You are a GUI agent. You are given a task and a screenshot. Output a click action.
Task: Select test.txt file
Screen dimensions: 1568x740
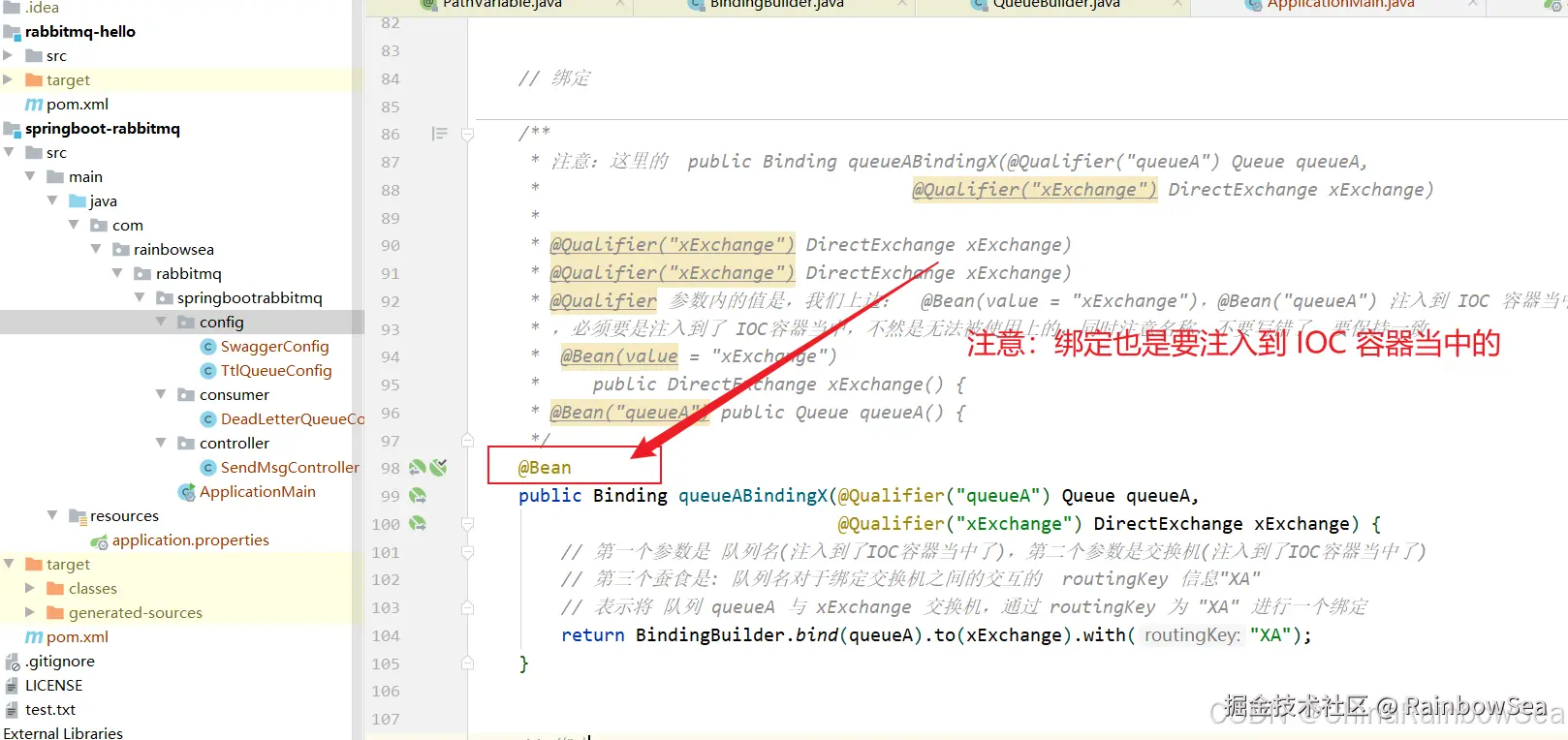coord(50,710)
